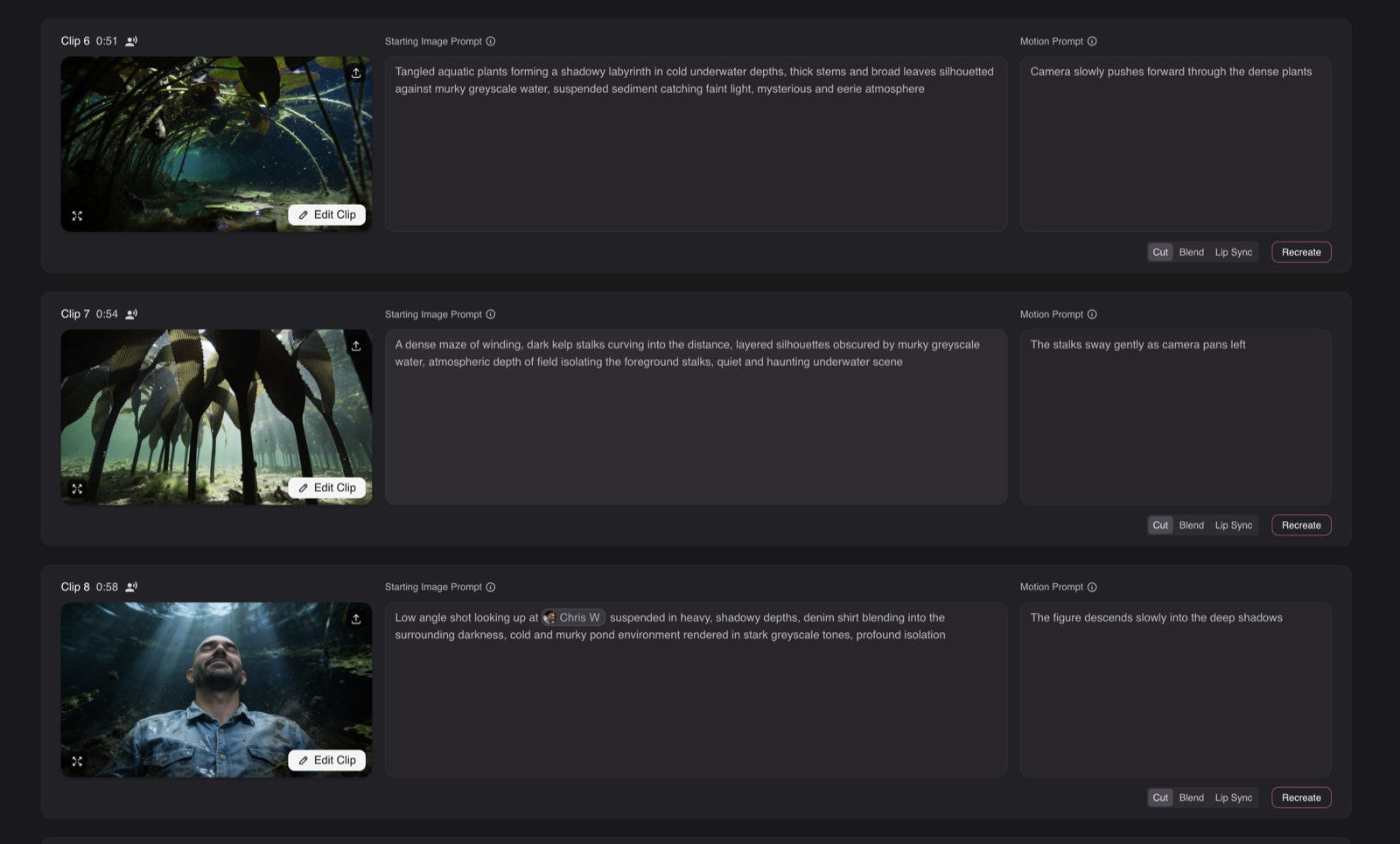
Task: Open Clip 8 man underwater thumbnail
Action: point(216,690)
